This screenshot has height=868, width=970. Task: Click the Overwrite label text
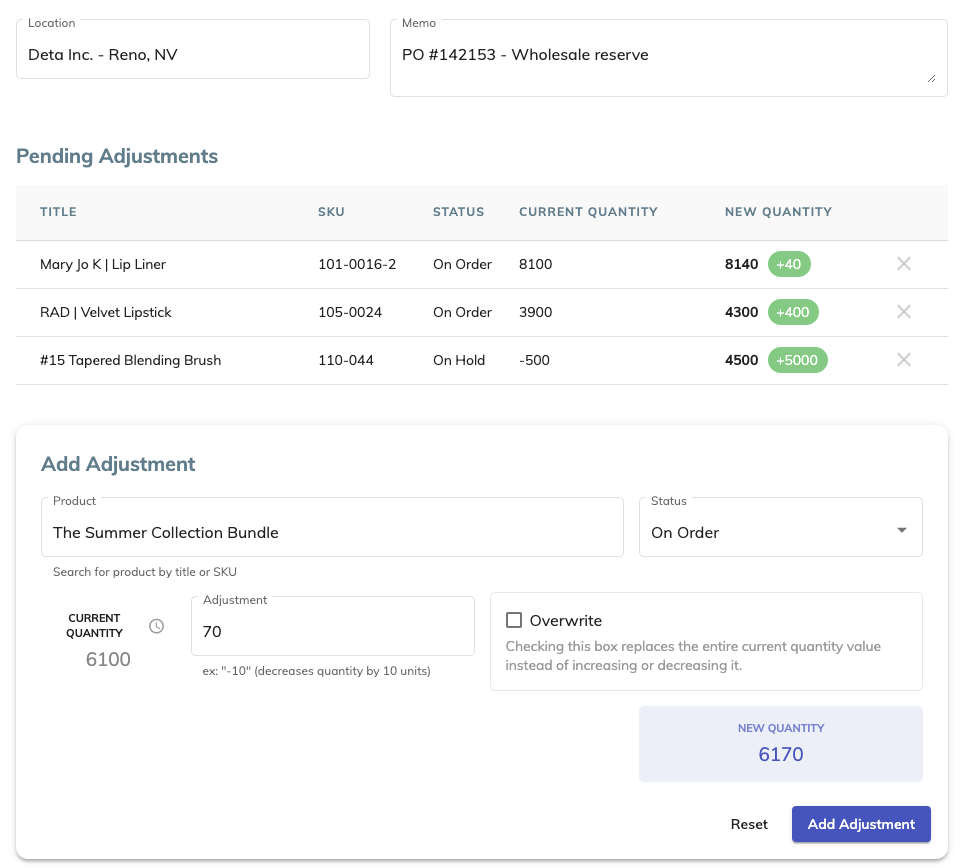[x=565, y=621]
